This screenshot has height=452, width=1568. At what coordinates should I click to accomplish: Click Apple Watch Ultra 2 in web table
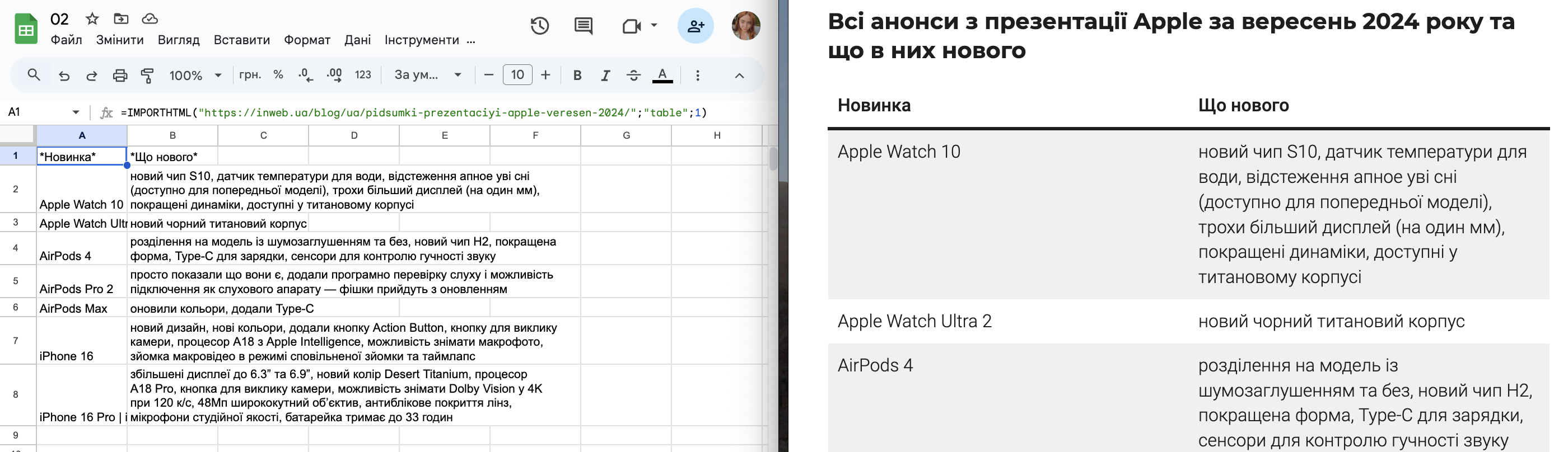tap(914, 321)
